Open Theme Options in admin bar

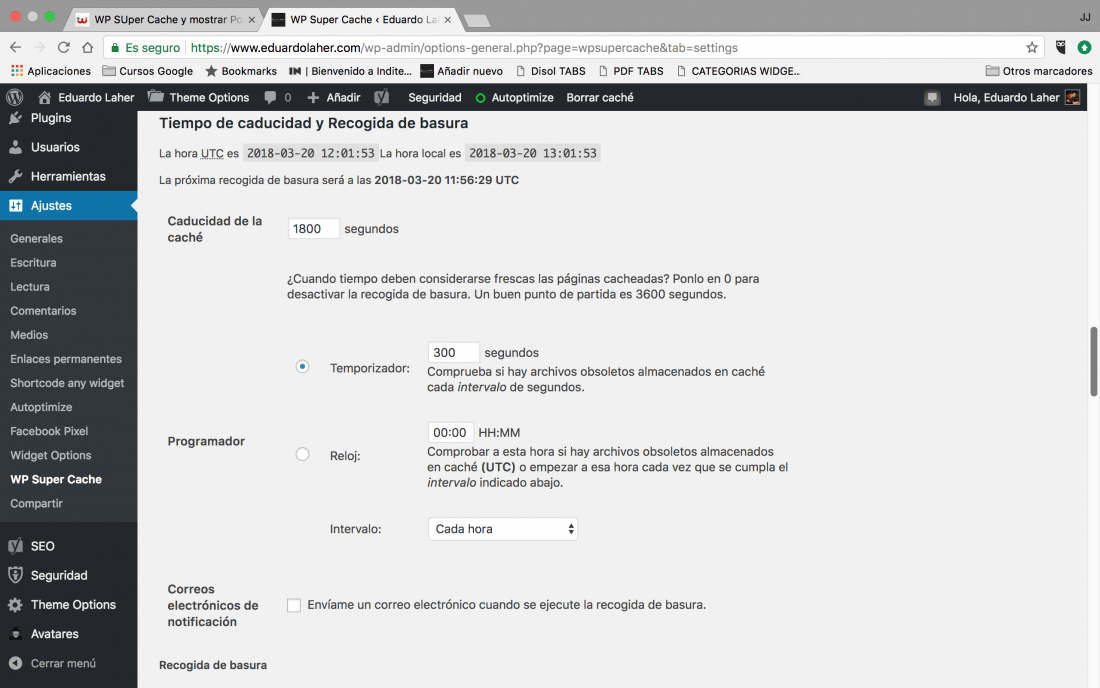click(199, 97)
